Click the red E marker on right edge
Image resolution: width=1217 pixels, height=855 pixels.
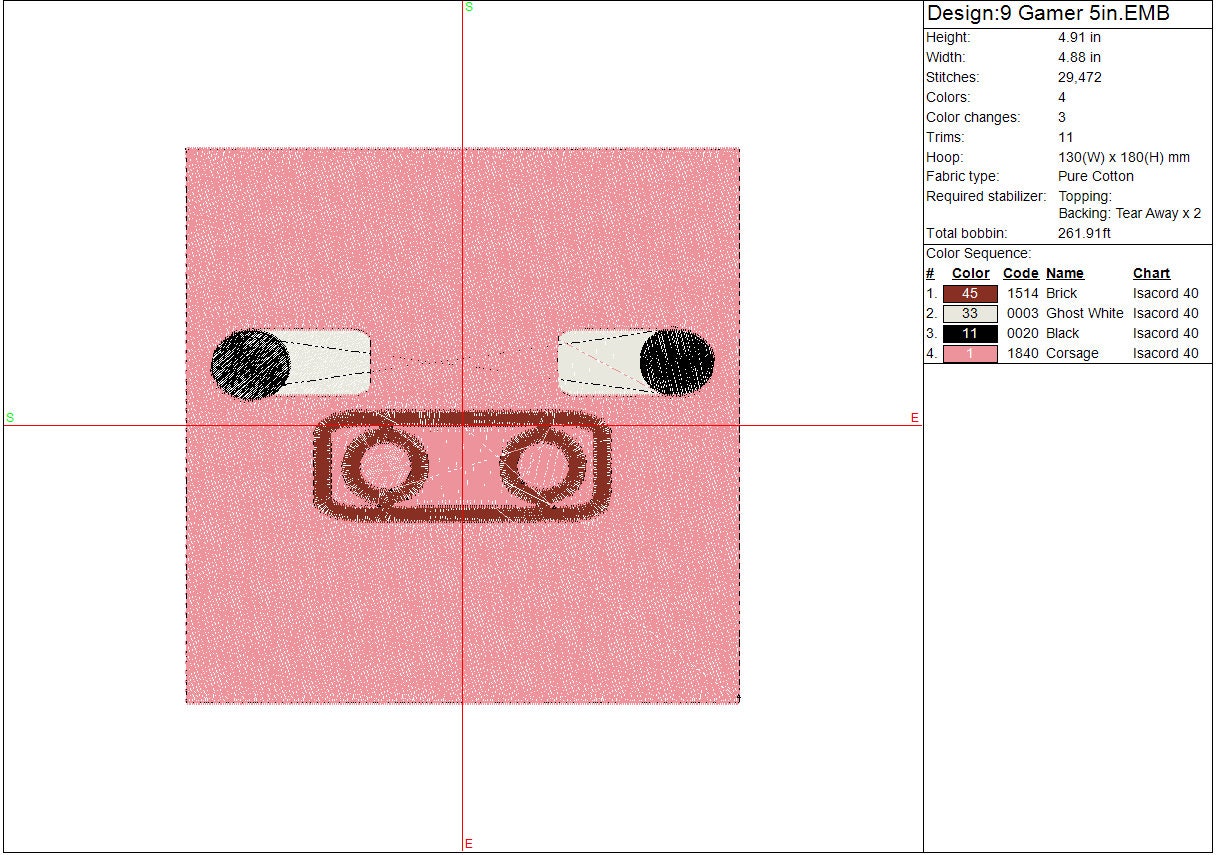[x=914, y=418]
